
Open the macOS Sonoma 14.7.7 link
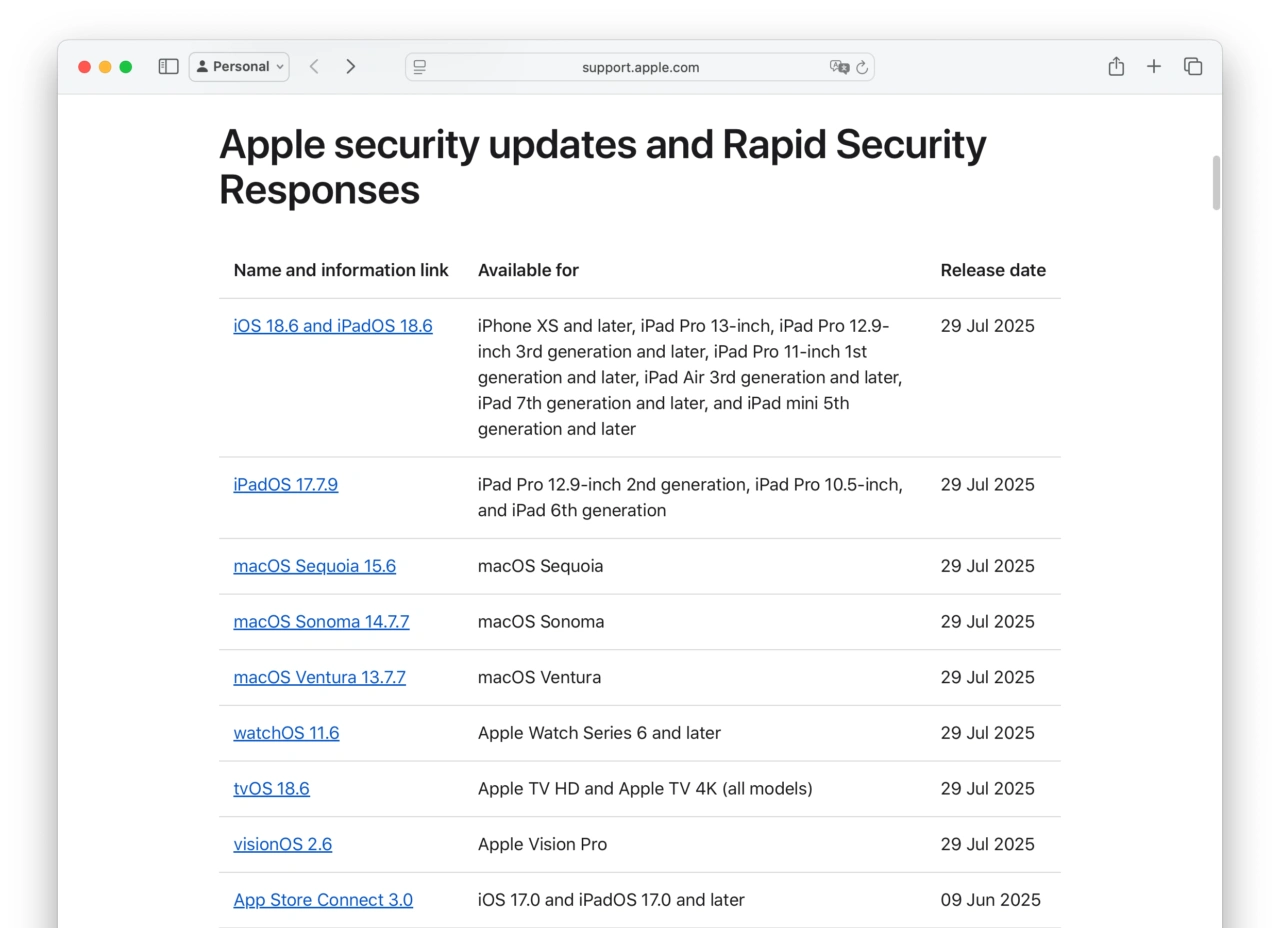(x=321, y=622)
